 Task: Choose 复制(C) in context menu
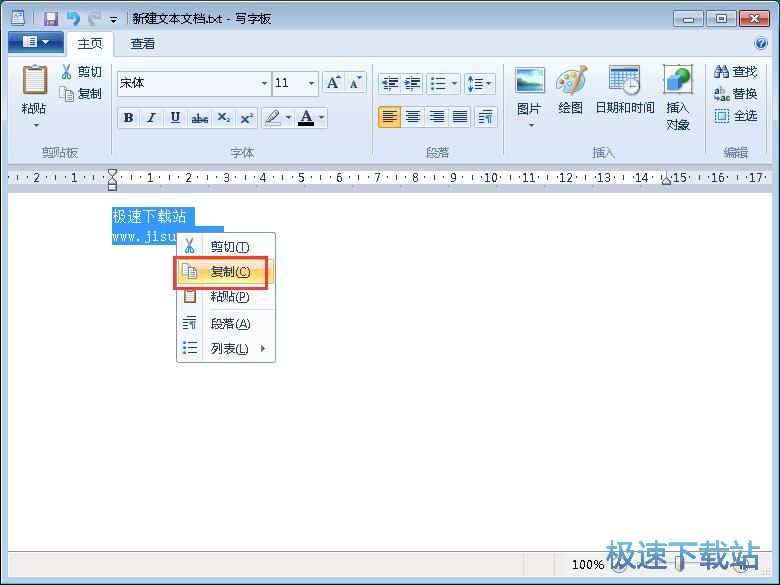point(226,272)
